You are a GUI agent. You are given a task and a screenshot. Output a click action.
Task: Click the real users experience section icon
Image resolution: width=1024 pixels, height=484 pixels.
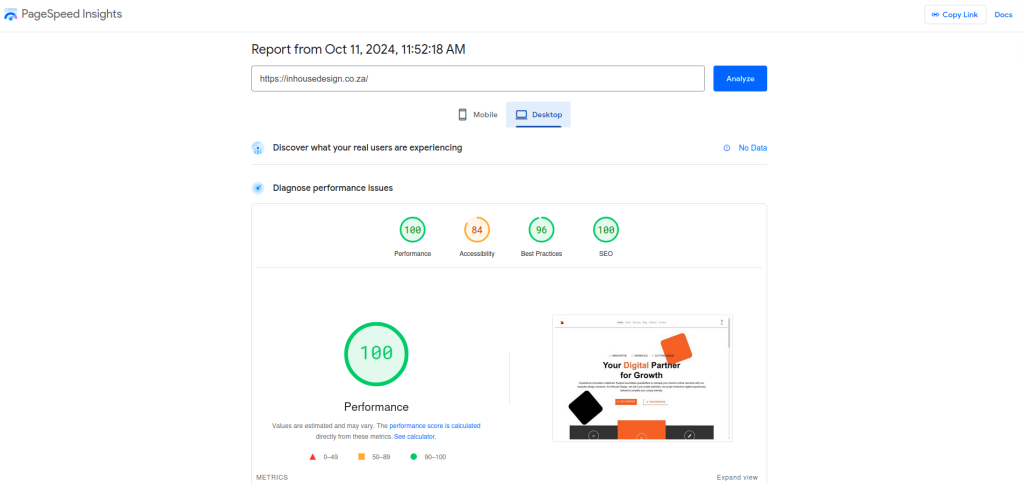point(258,148)
